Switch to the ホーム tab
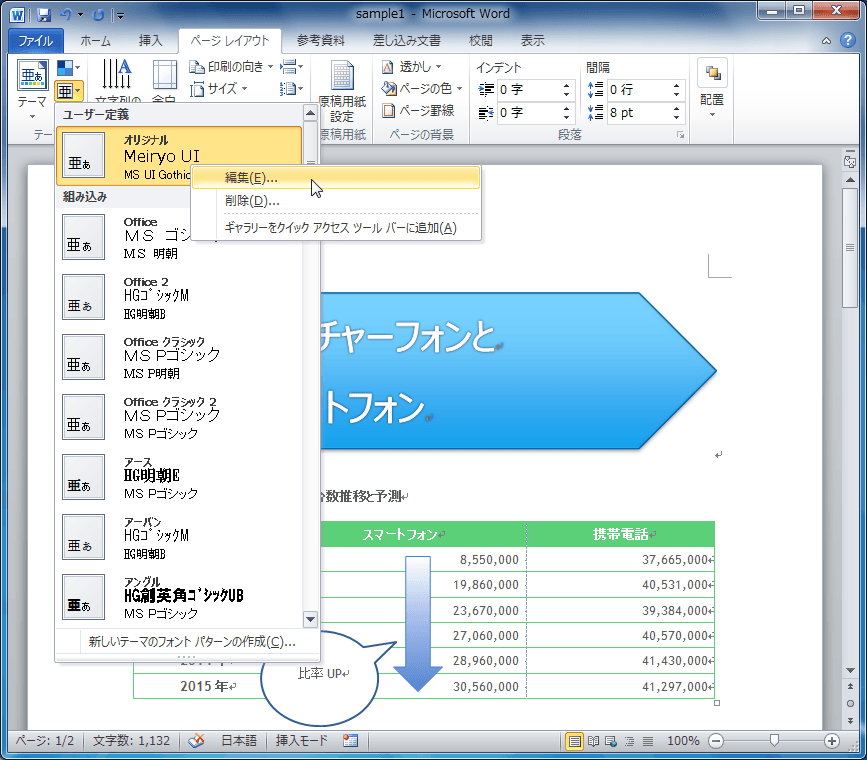The image size is (867, 760). pyautogui.click(x=95, y=41)
